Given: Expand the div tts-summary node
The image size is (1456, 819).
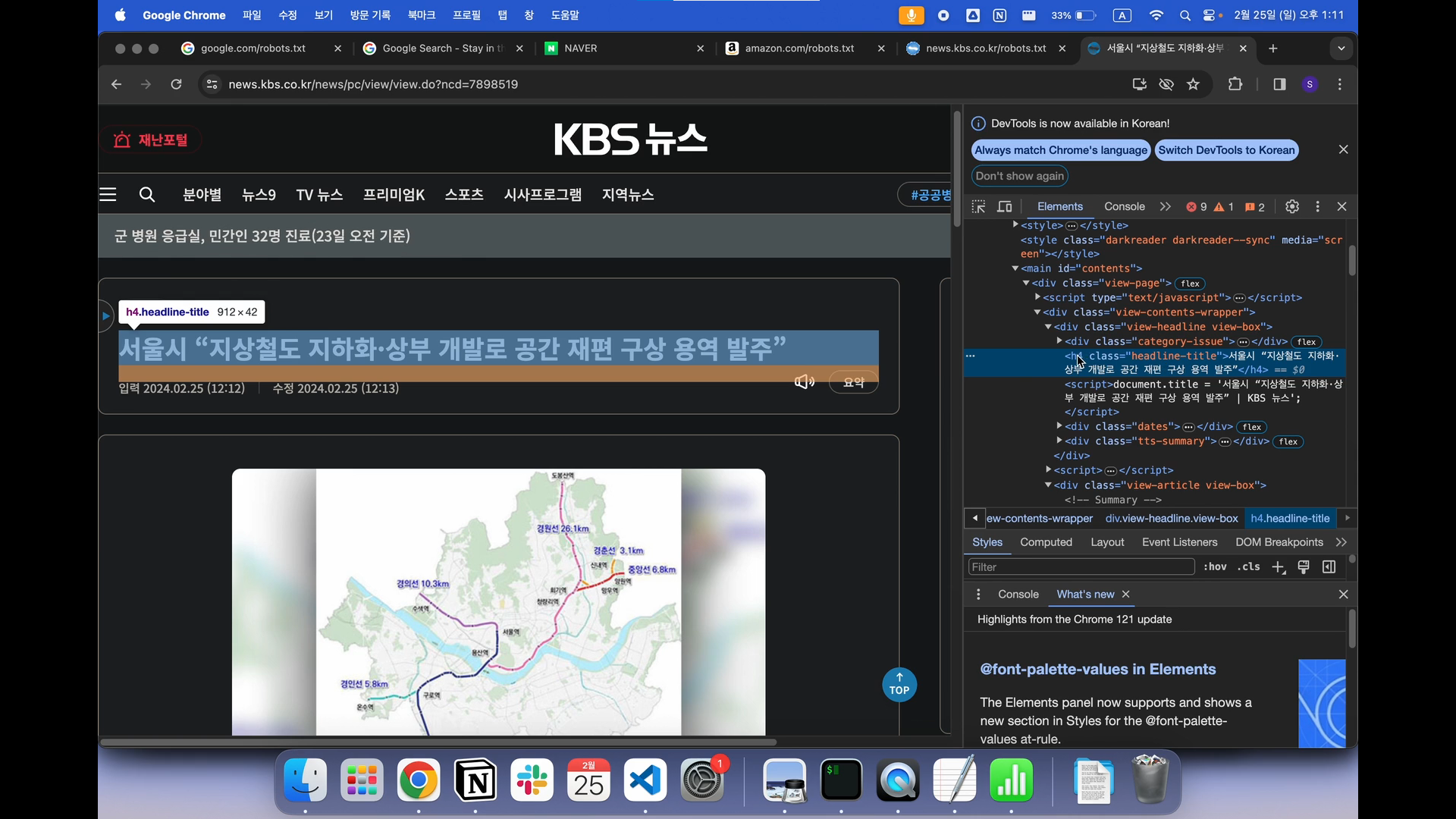Looking at the screenshot, I should pos(1059,441).
